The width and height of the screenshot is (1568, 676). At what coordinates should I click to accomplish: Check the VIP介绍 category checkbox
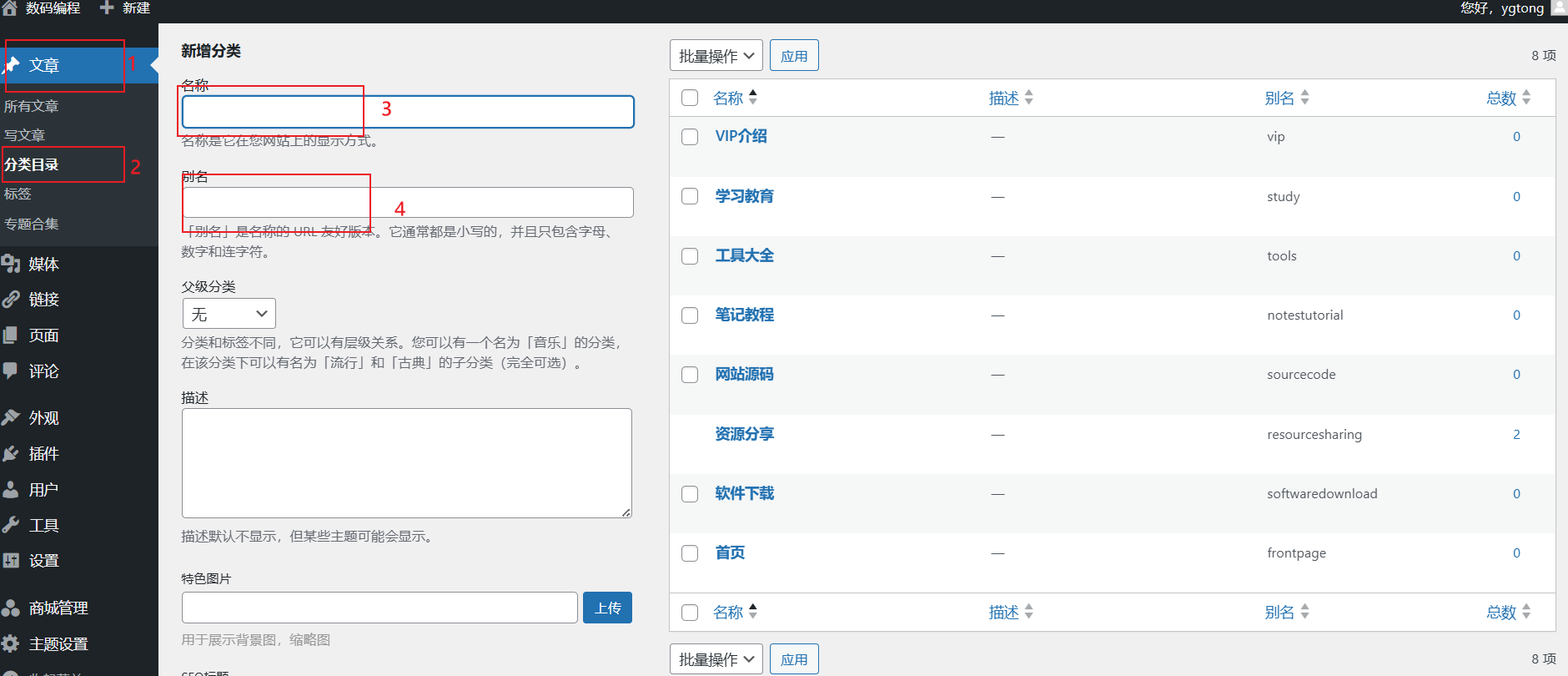(x=690, y=137)
